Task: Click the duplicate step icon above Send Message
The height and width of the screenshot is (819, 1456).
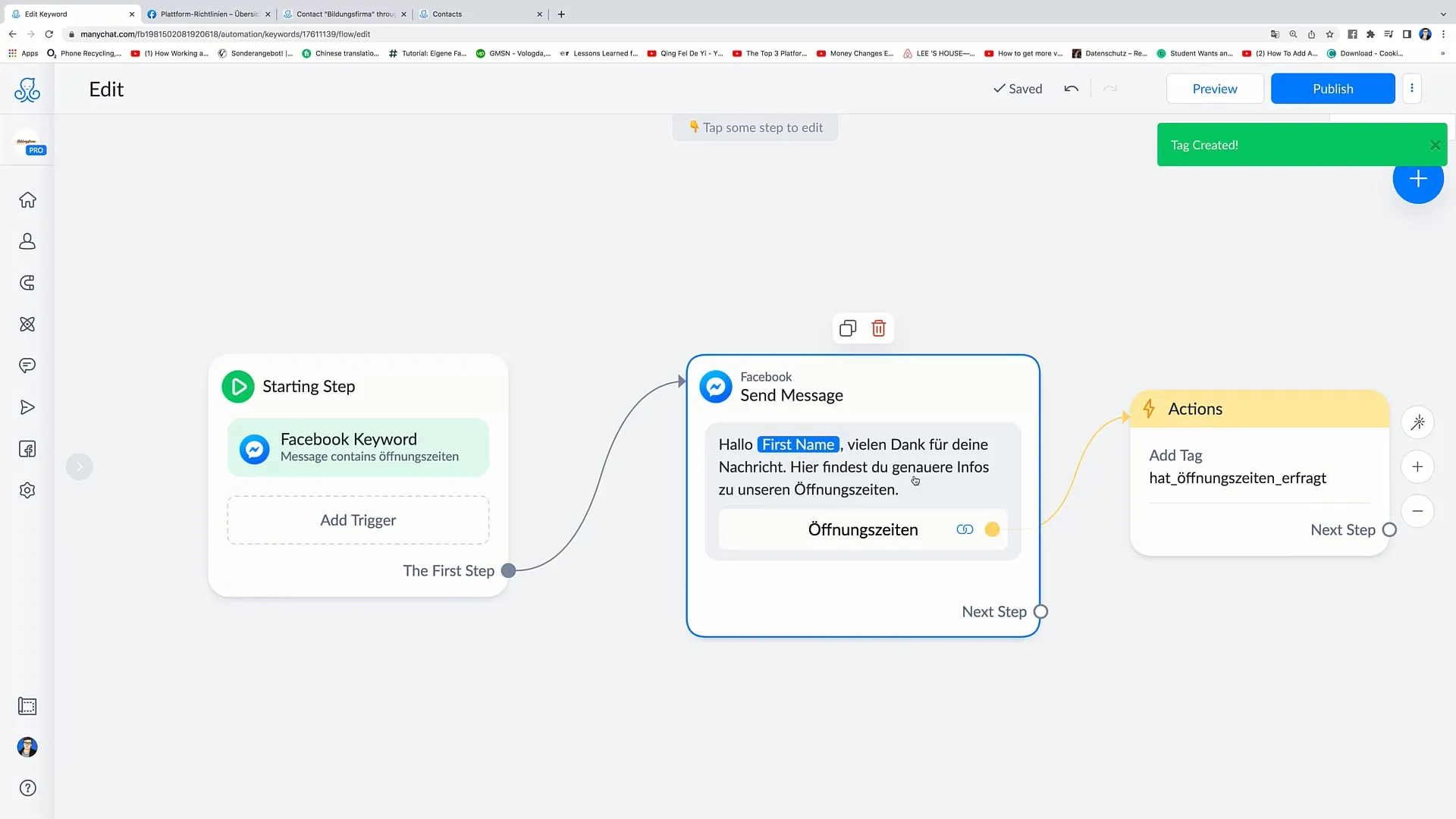Action: [x=848, y=328]
